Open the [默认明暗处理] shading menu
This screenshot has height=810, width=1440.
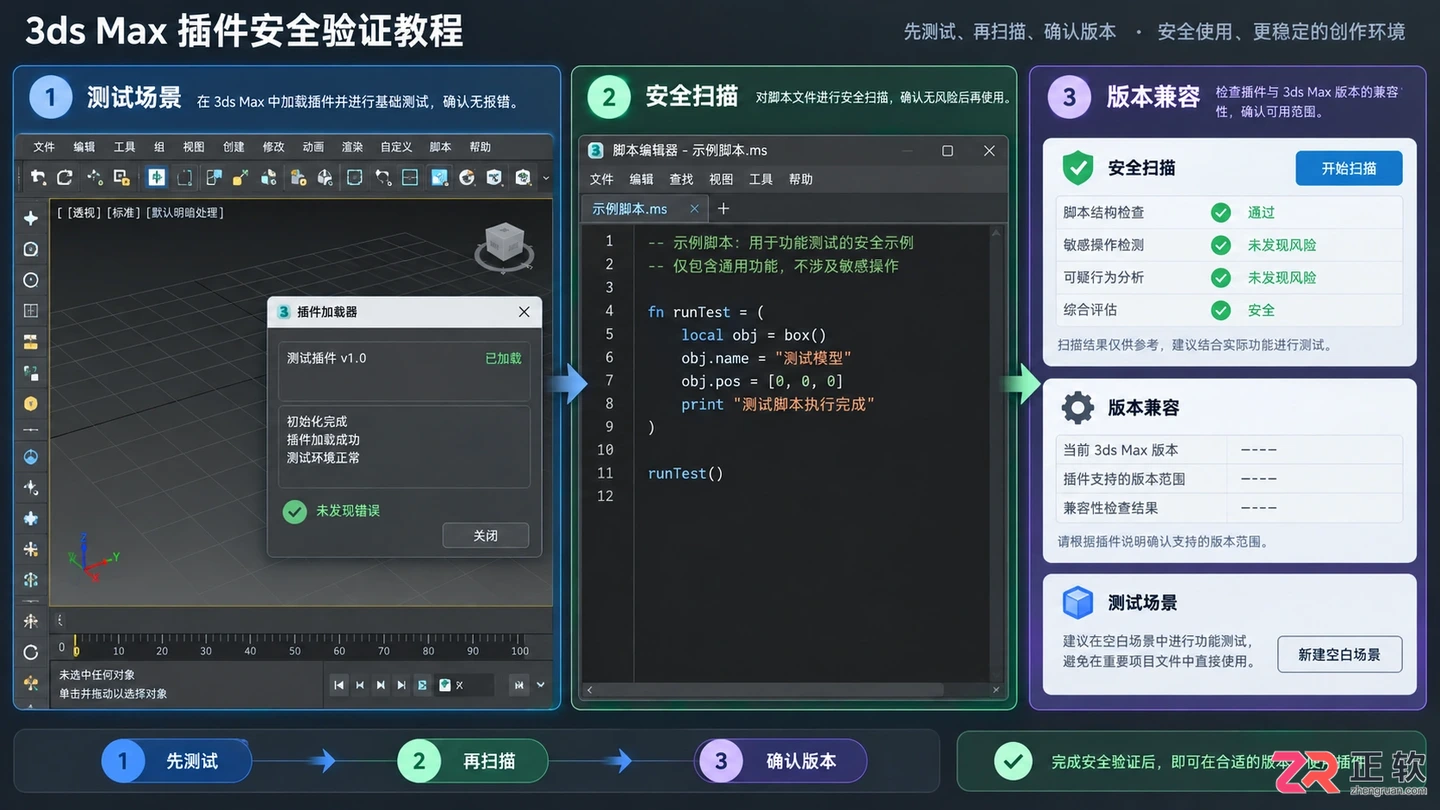pyautogui.click(x=186, y=213)
